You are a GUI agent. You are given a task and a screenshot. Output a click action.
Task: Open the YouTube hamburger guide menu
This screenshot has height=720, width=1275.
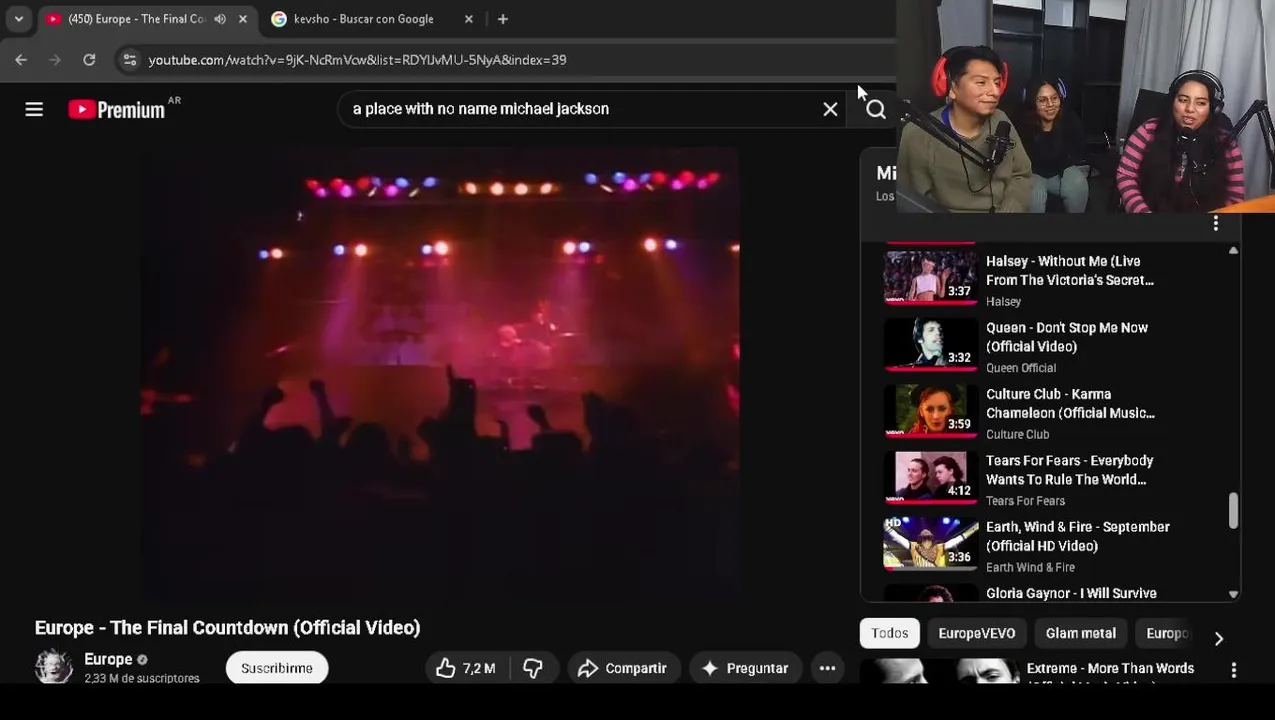34,109
